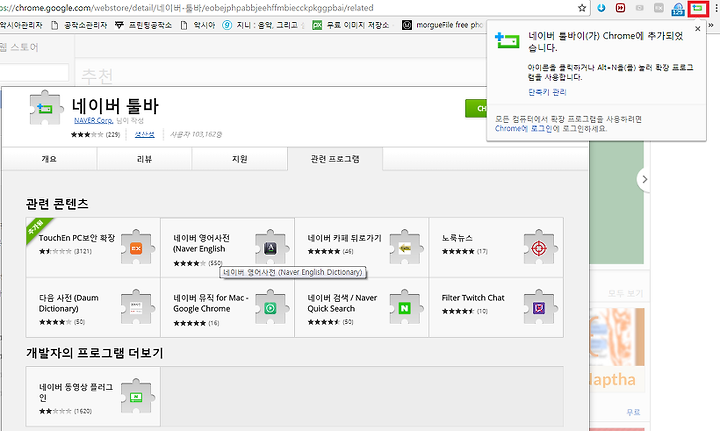This screenshot has width=720, height=431.
Task: Open the 공작소관리자 bookmark
Action: point(79,25)
